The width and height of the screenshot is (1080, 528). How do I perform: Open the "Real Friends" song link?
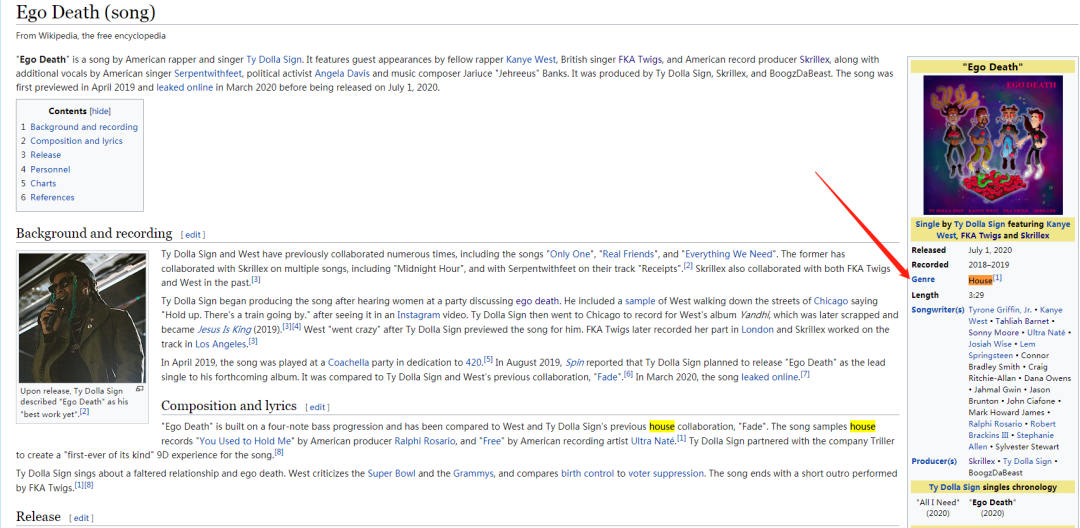626,254
